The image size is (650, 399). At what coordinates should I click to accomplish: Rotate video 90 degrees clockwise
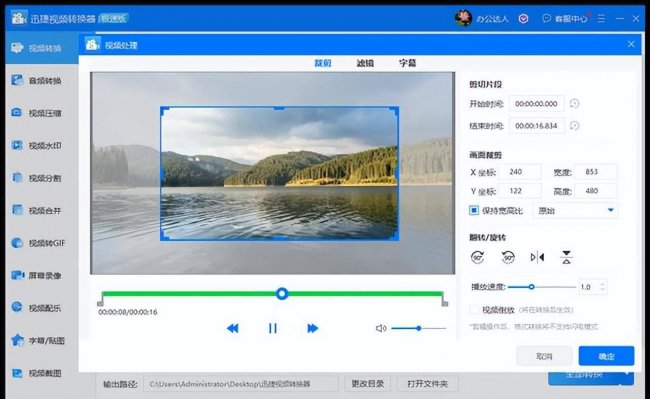[x=478, y=257]
